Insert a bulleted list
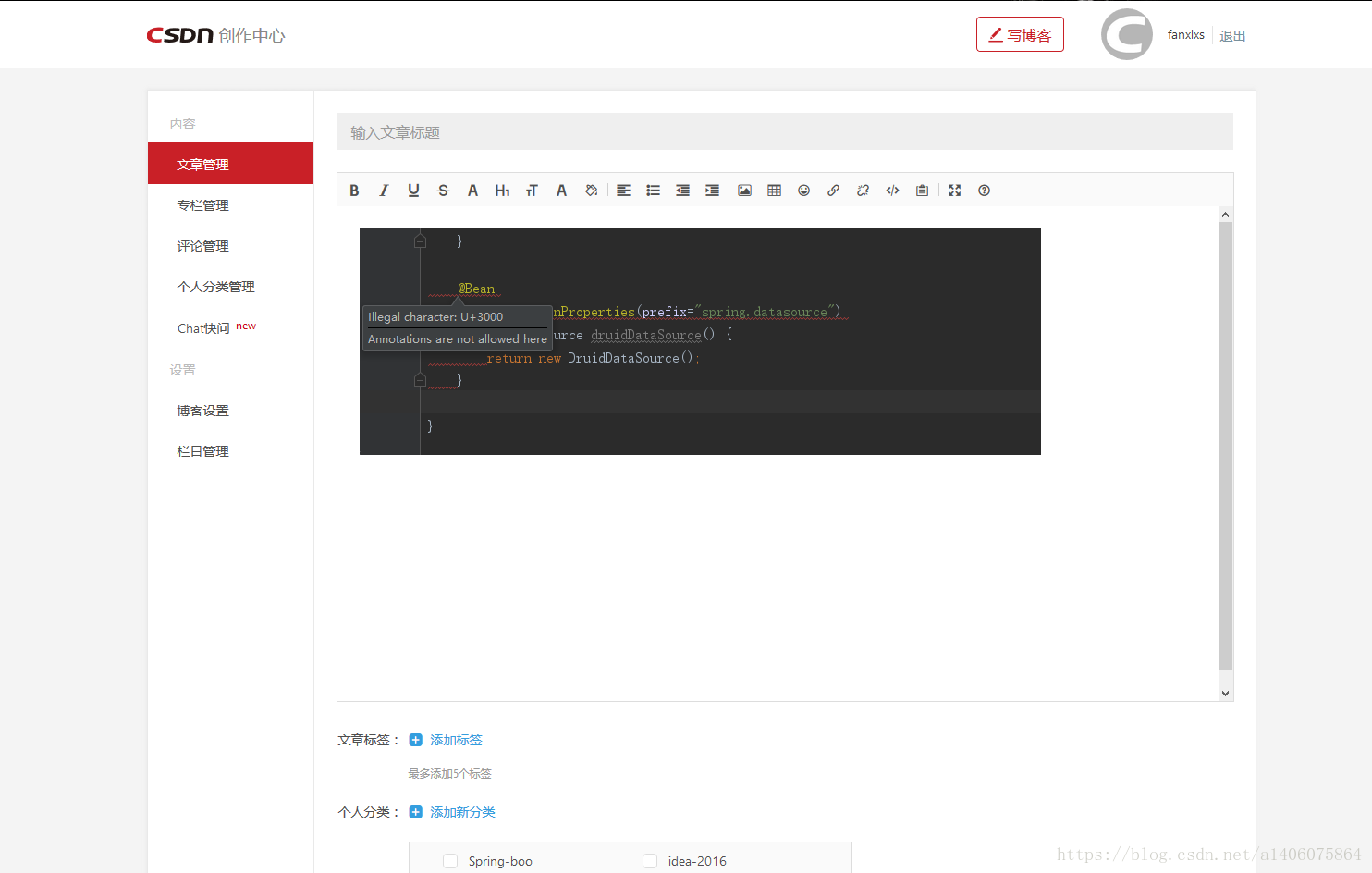This screenshot has height=873, width=1372. [x=654, y=191]
